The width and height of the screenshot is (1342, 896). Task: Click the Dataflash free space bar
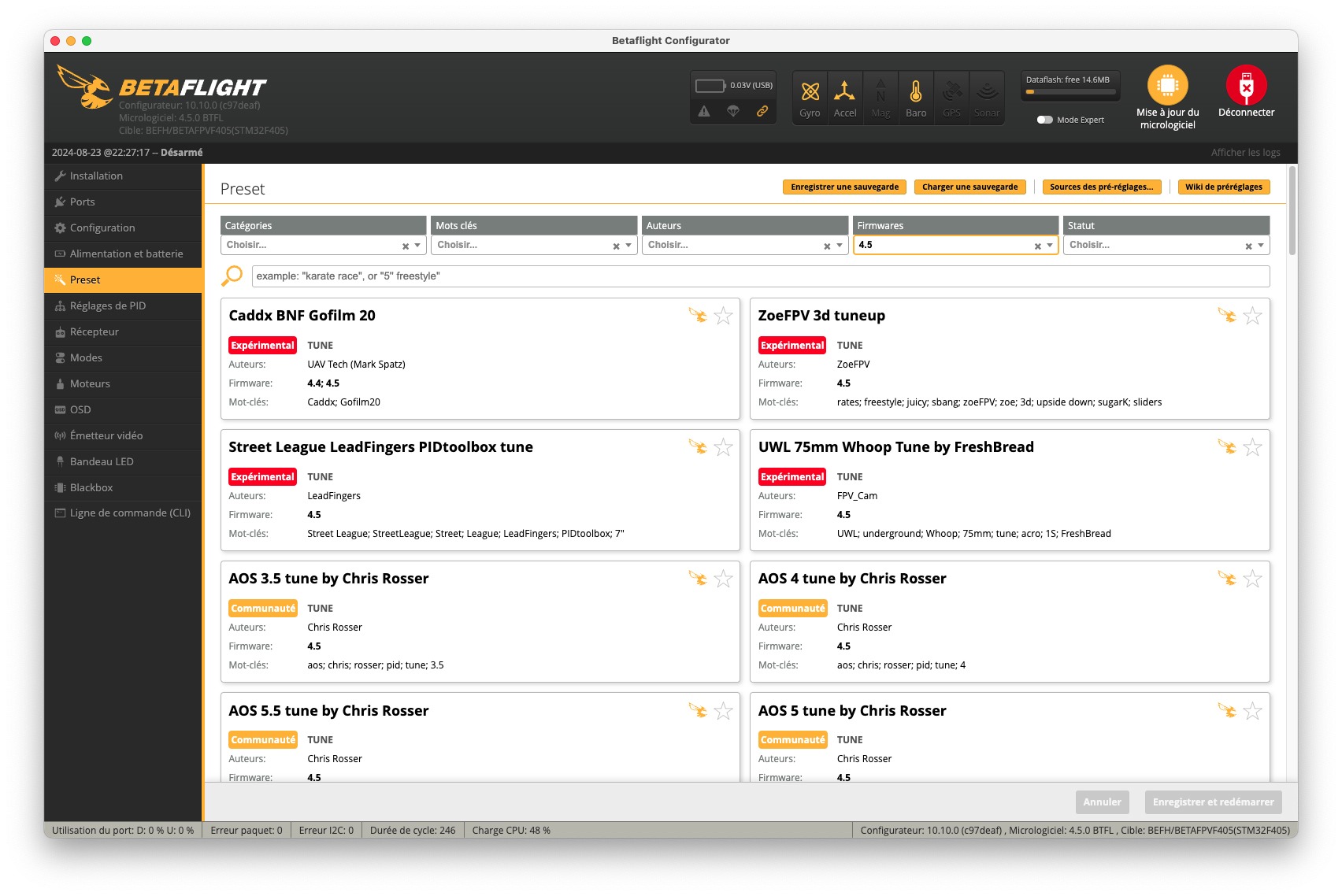(x=1070, y=91)
